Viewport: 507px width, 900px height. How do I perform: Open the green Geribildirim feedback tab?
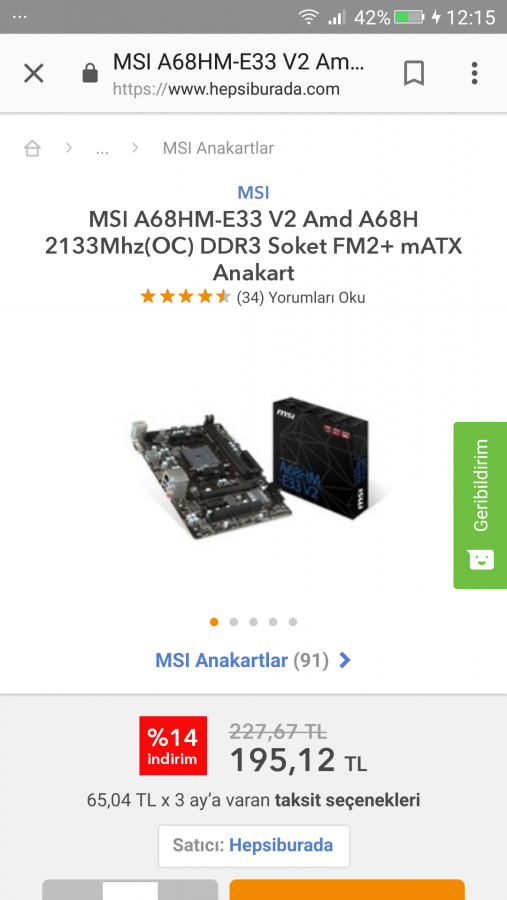(x=480, y=505)
